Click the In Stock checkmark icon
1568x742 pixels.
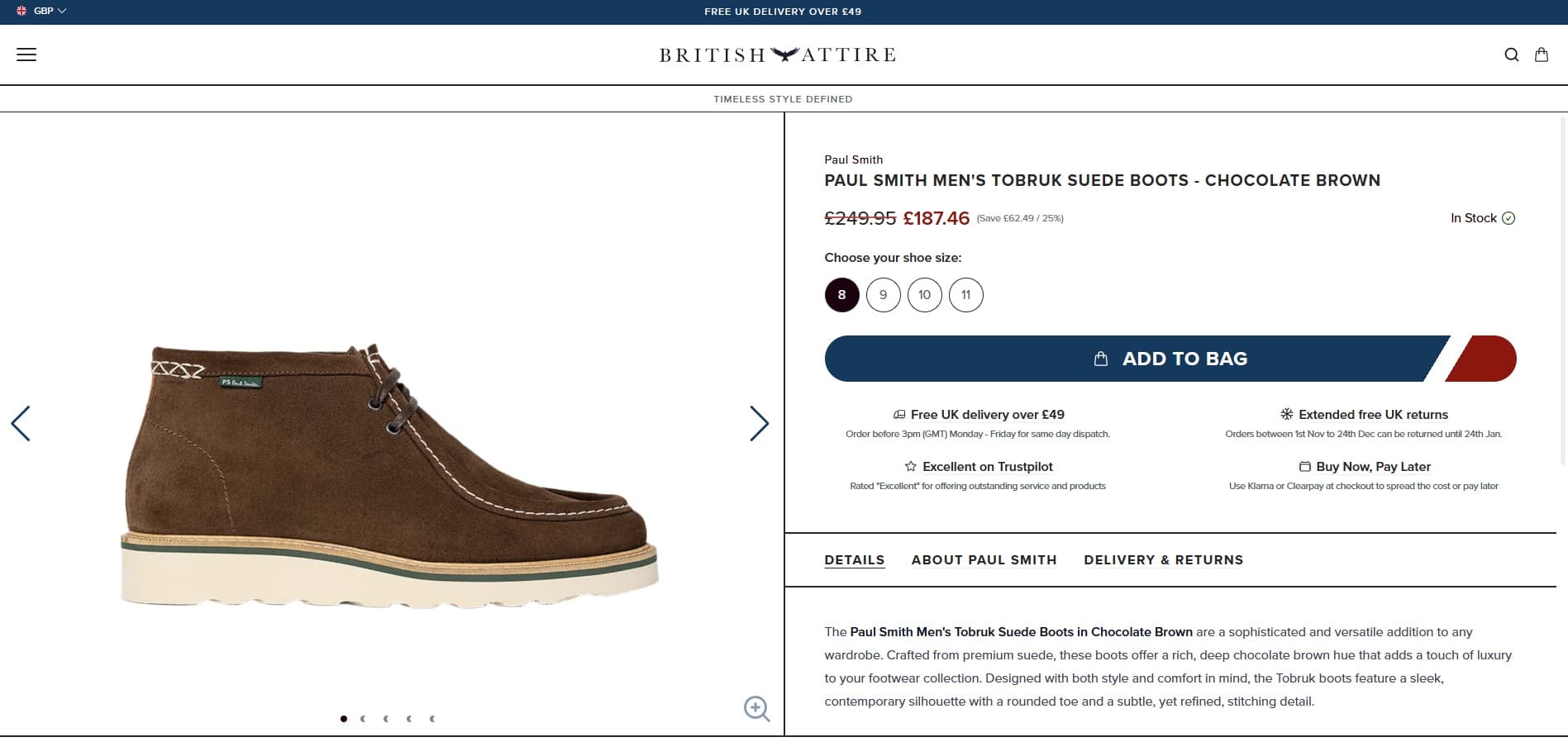click(1508, 218)
